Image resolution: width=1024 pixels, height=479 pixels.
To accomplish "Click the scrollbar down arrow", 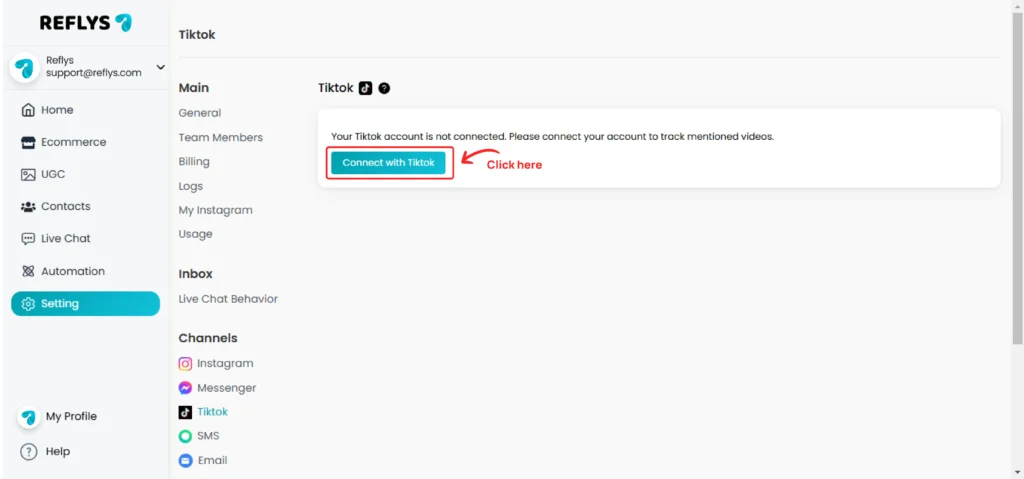I will (x=1017, y=472).
